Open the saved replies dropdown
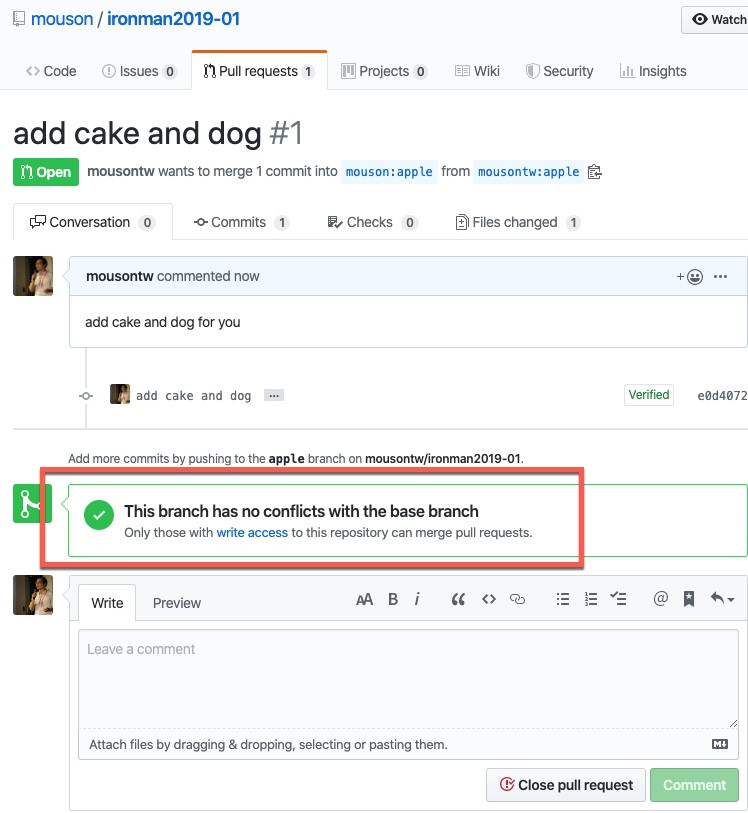Image resolution: width=748 pixels, height=813 pixels. [722, 599]
